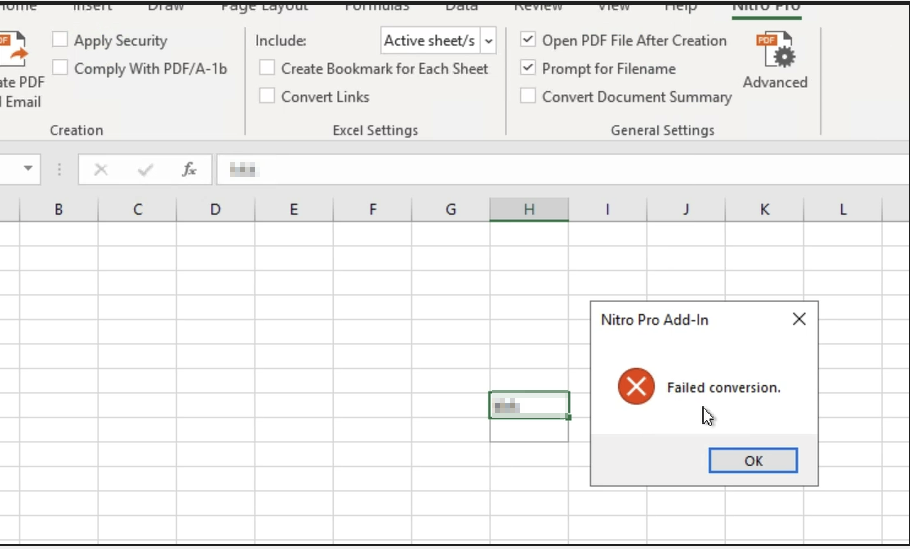Enable Convert Document Summary checkbox

pos(528,95)
